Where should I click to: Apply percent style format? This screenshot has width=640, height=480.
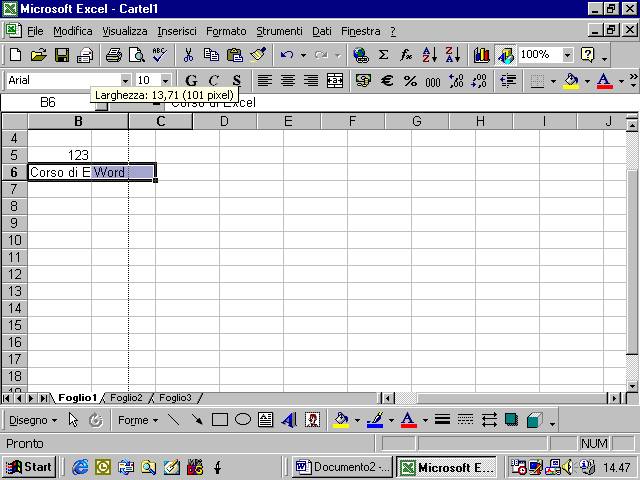pyautogui.click(x=410, y=80)
